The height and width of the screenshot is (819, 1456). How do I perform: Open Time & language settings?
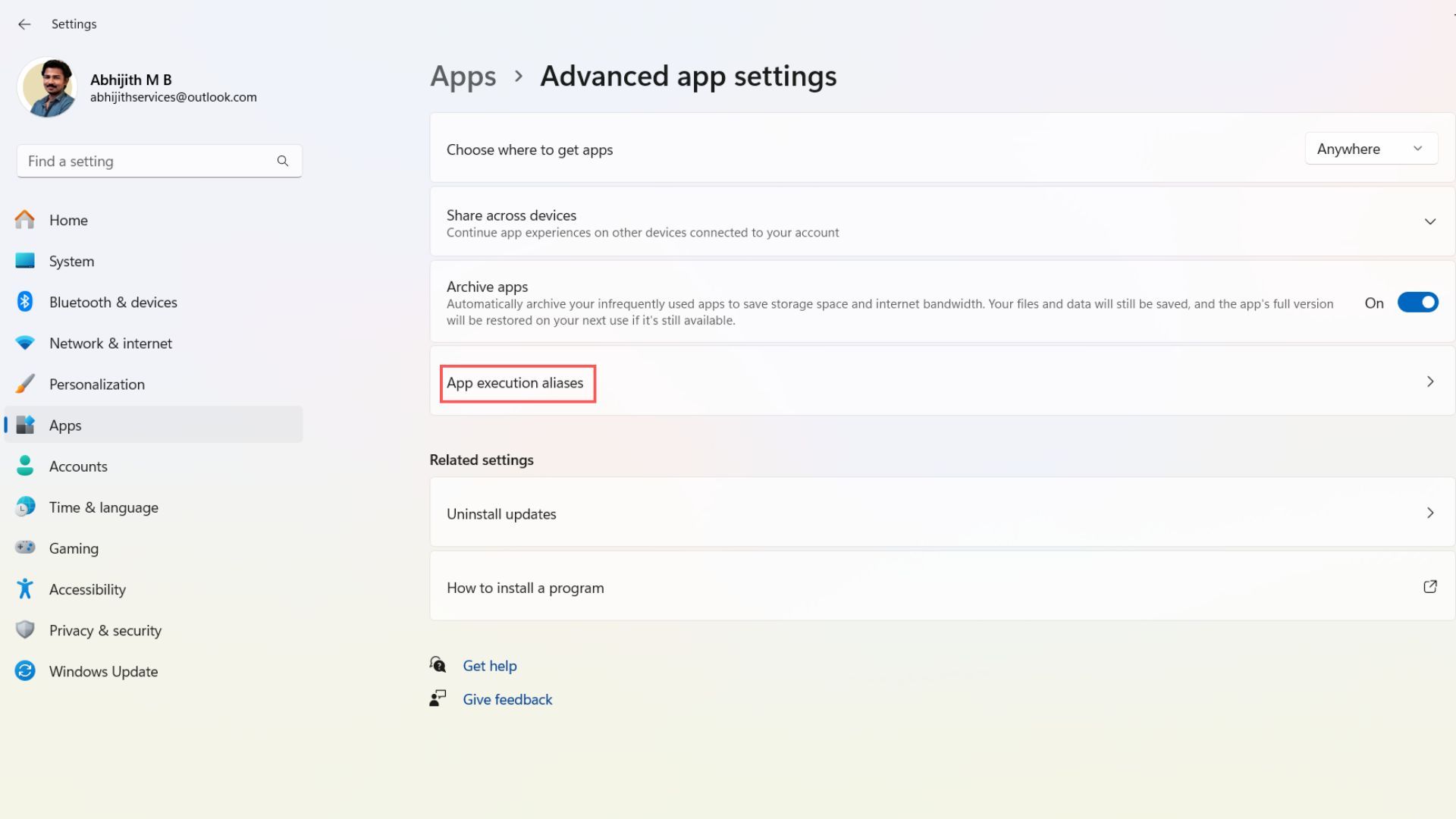coord(103,507)
